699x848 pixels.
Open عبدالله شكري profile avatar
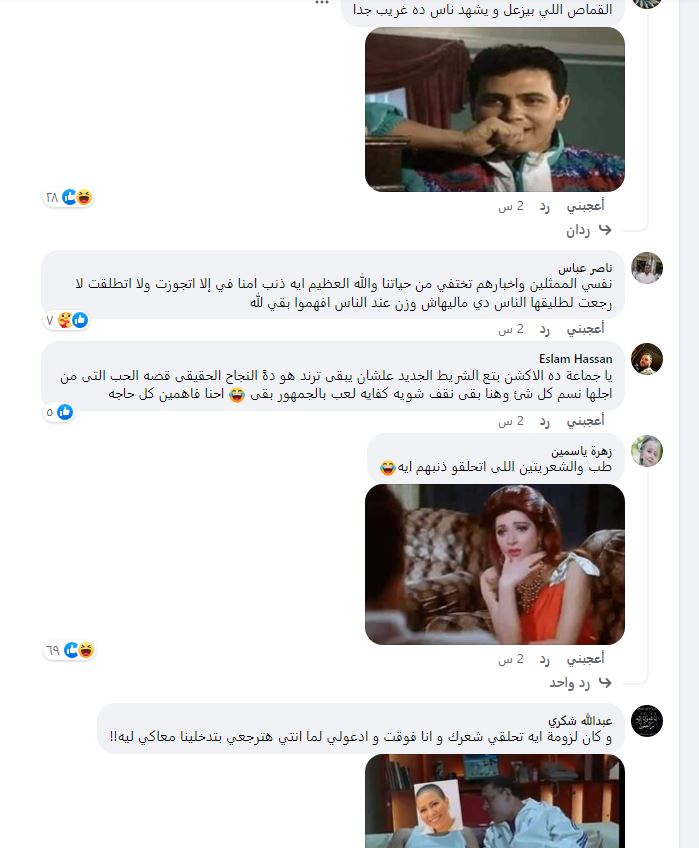[x=647, y=720]
